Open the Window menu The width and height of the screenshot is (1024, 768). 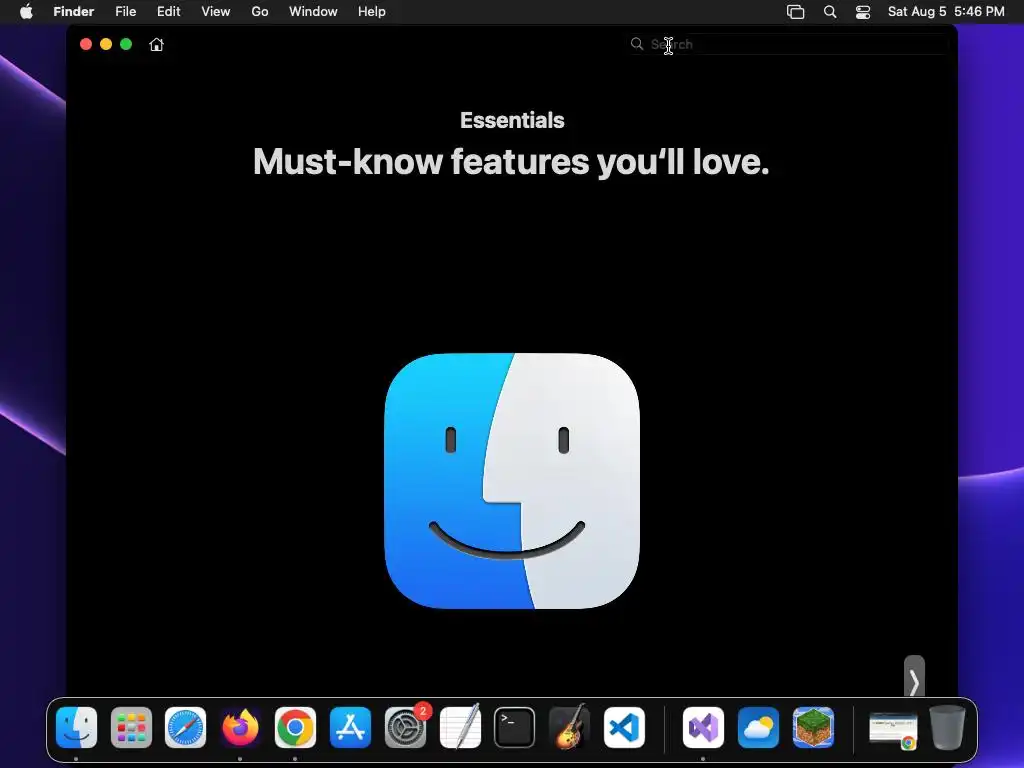pos(313,11)
